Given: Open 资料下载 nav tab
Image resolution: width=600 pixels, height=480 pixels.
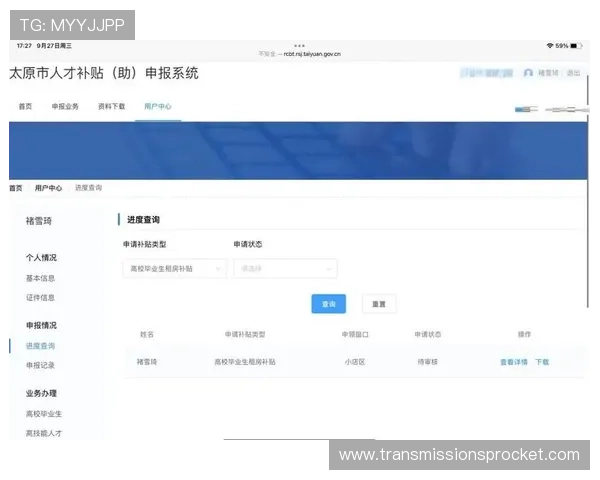Looking at the screenshot, I should pos(111,106).
